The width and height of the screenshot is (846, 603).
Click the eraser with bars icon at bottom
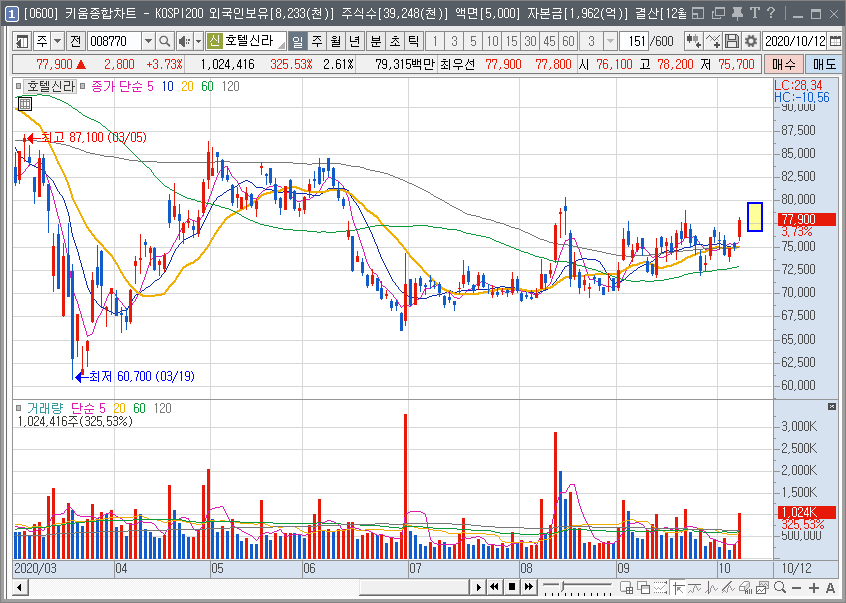pyautogui.click(x=746, y=587)
